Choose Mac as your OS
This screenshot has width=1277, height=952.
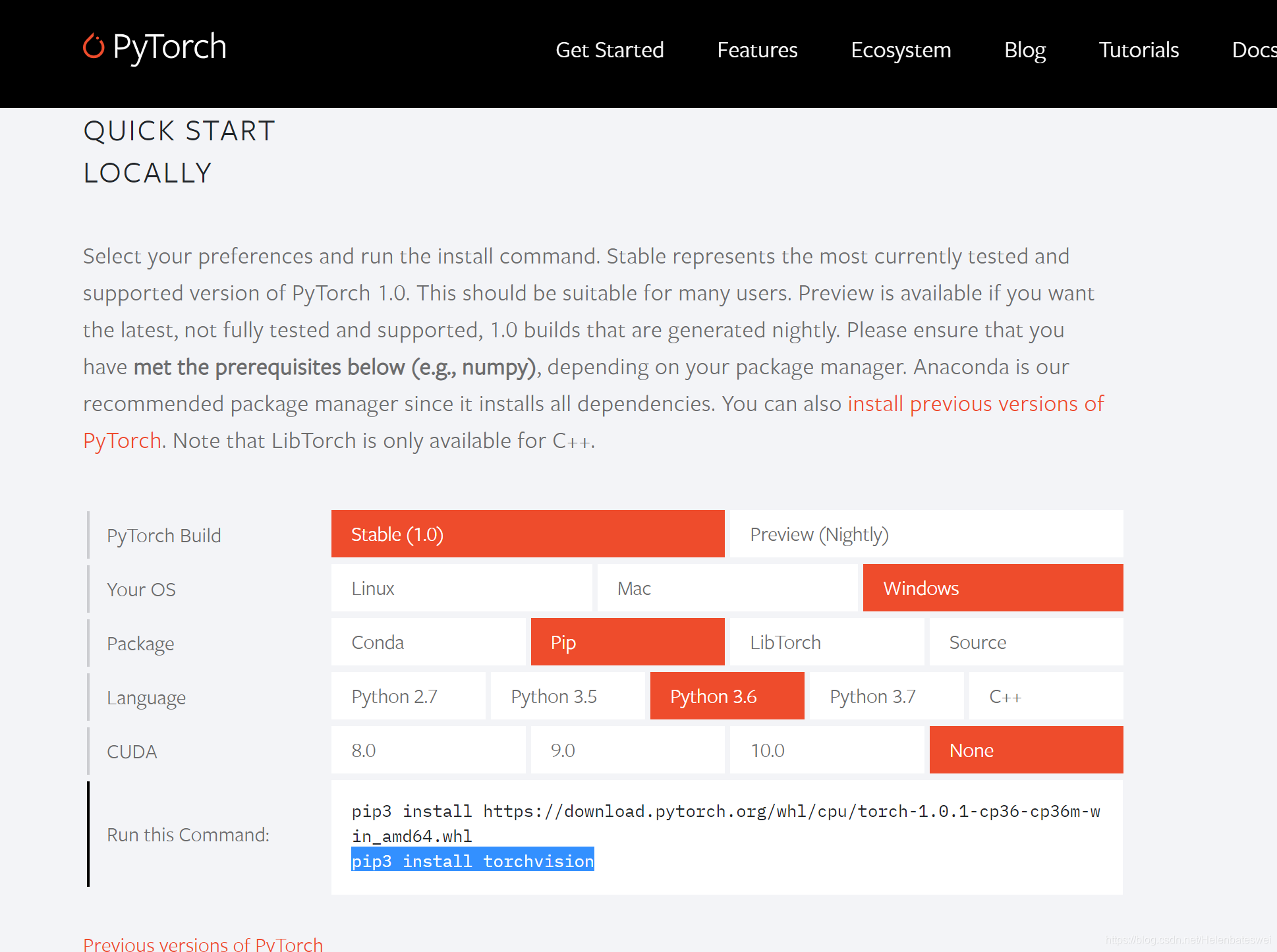(727, 588)
